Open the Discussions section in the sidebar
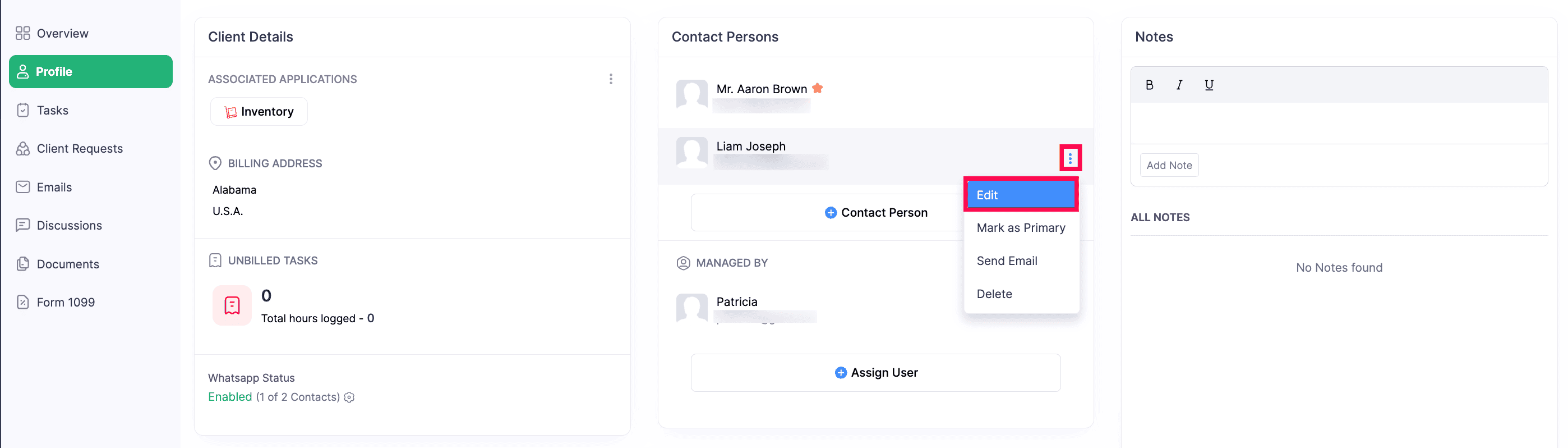The width and height of the screenshot is (1568, 448). click(x=70, y=225)
